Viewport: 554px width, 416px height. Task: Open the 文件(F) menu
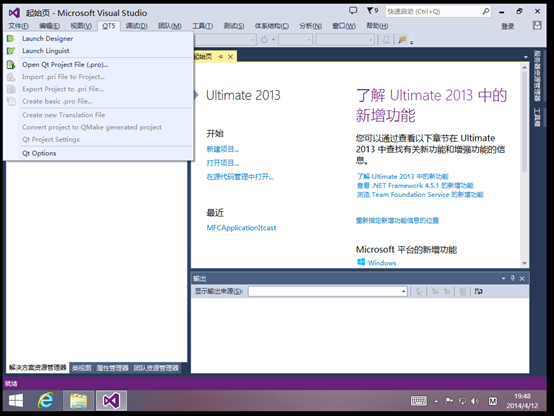[x=18, y=26]
